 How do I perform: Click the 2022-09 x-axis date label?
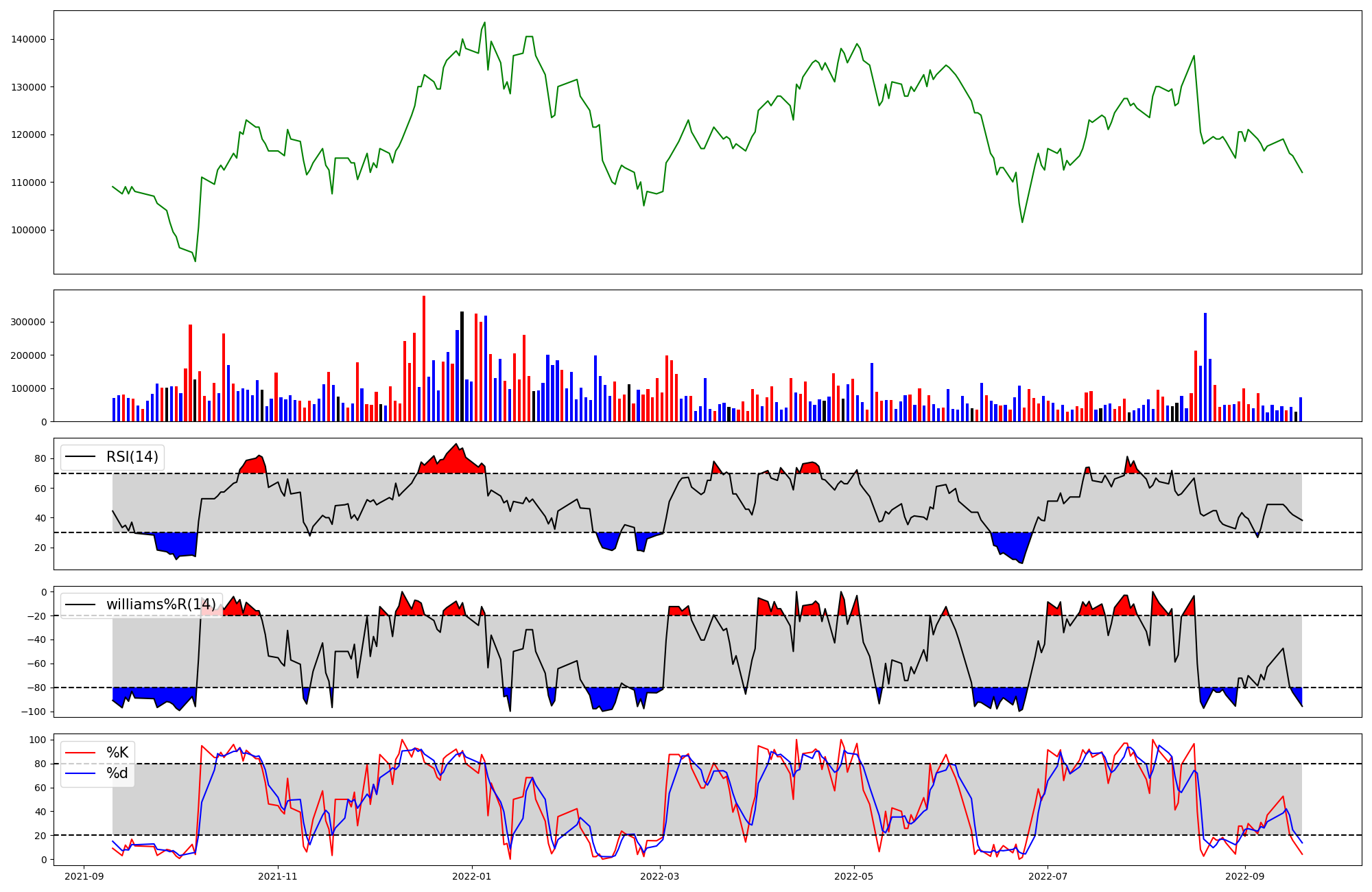coord(1244,876)
